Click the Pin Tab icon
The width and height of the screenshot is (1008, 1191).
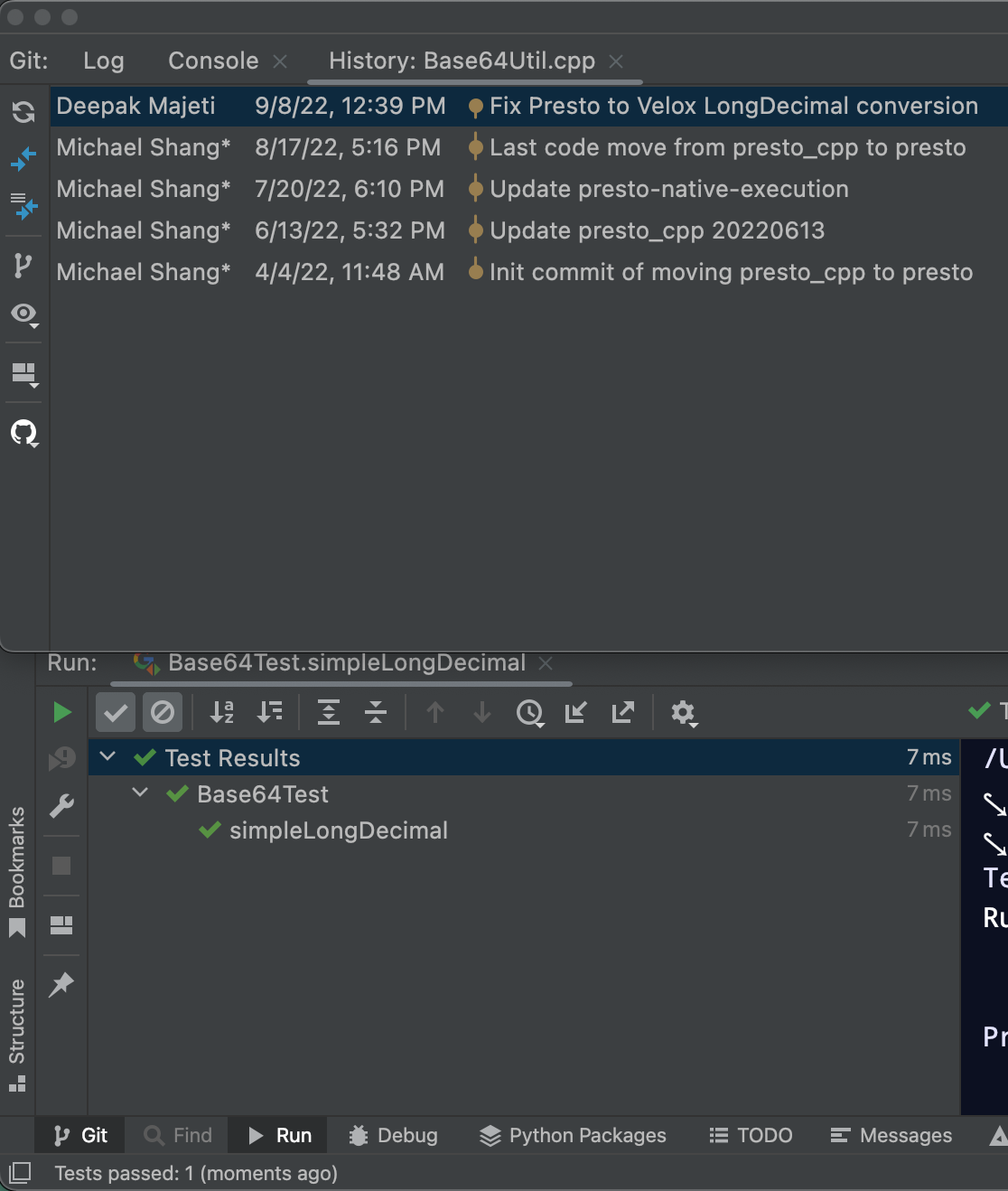(61, 985)
